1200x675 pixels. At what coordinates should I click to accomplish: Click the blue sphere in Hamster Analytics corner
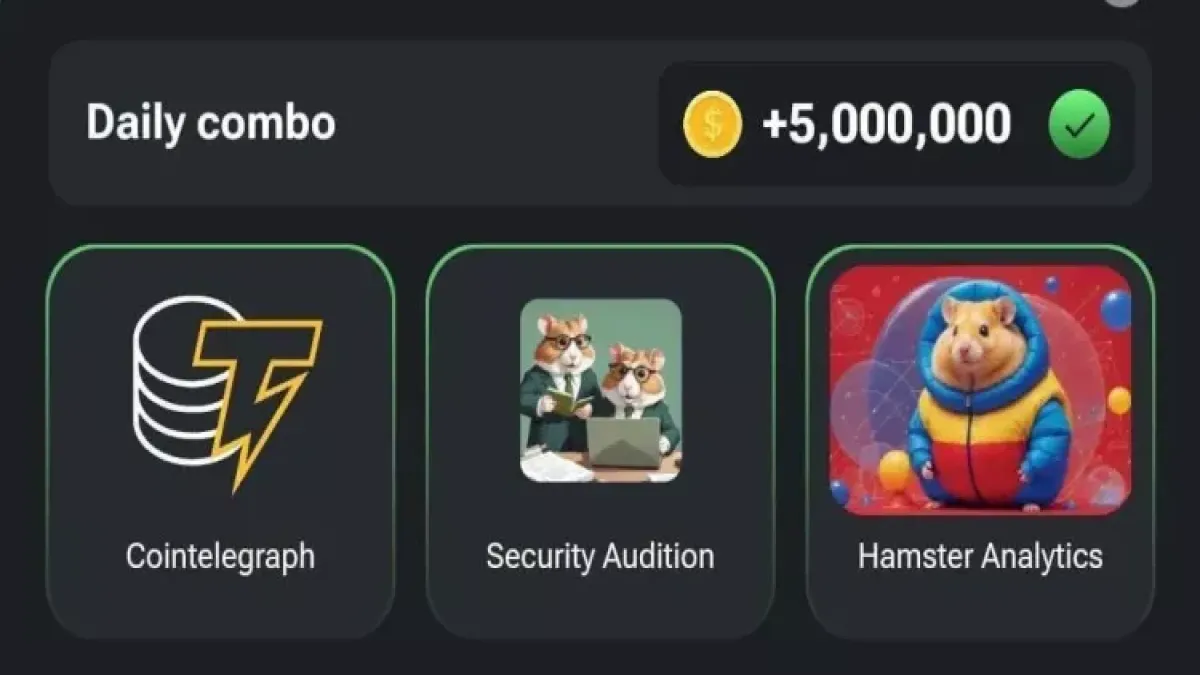1115,310
